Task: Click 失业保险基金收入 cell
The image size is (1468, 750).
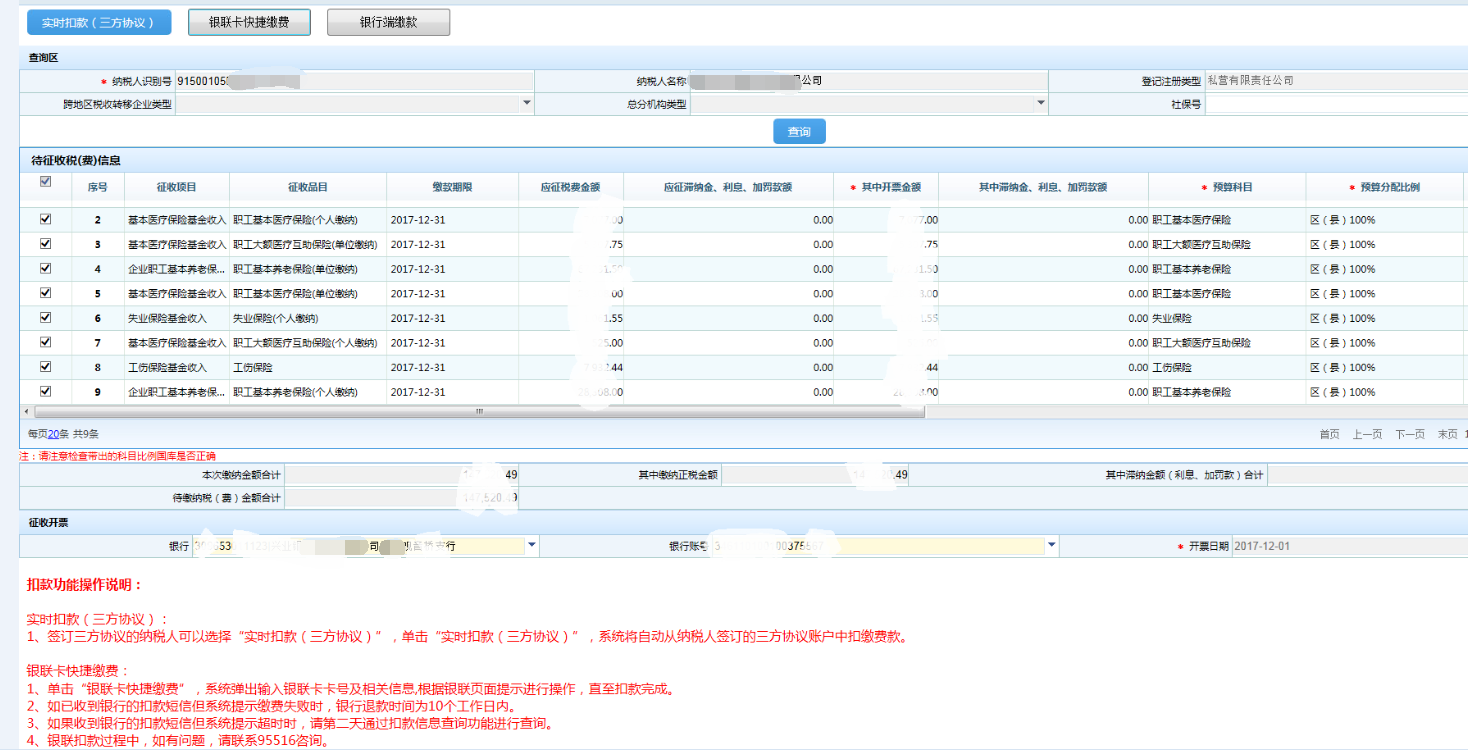Action: click(x=177, y=318)
